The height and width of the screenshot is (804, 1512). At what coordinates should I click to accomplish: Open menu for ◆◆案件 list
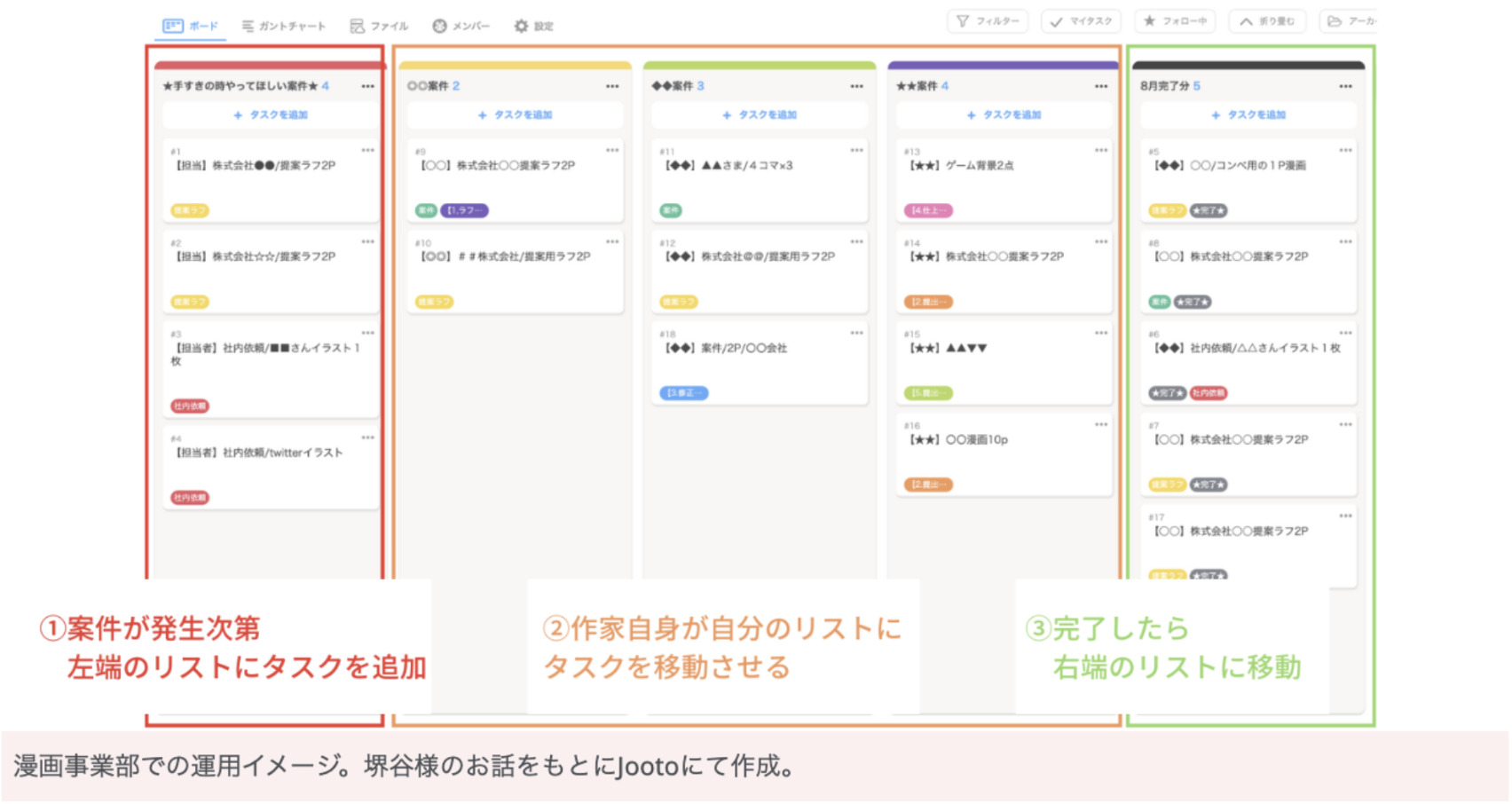point(856,86)
